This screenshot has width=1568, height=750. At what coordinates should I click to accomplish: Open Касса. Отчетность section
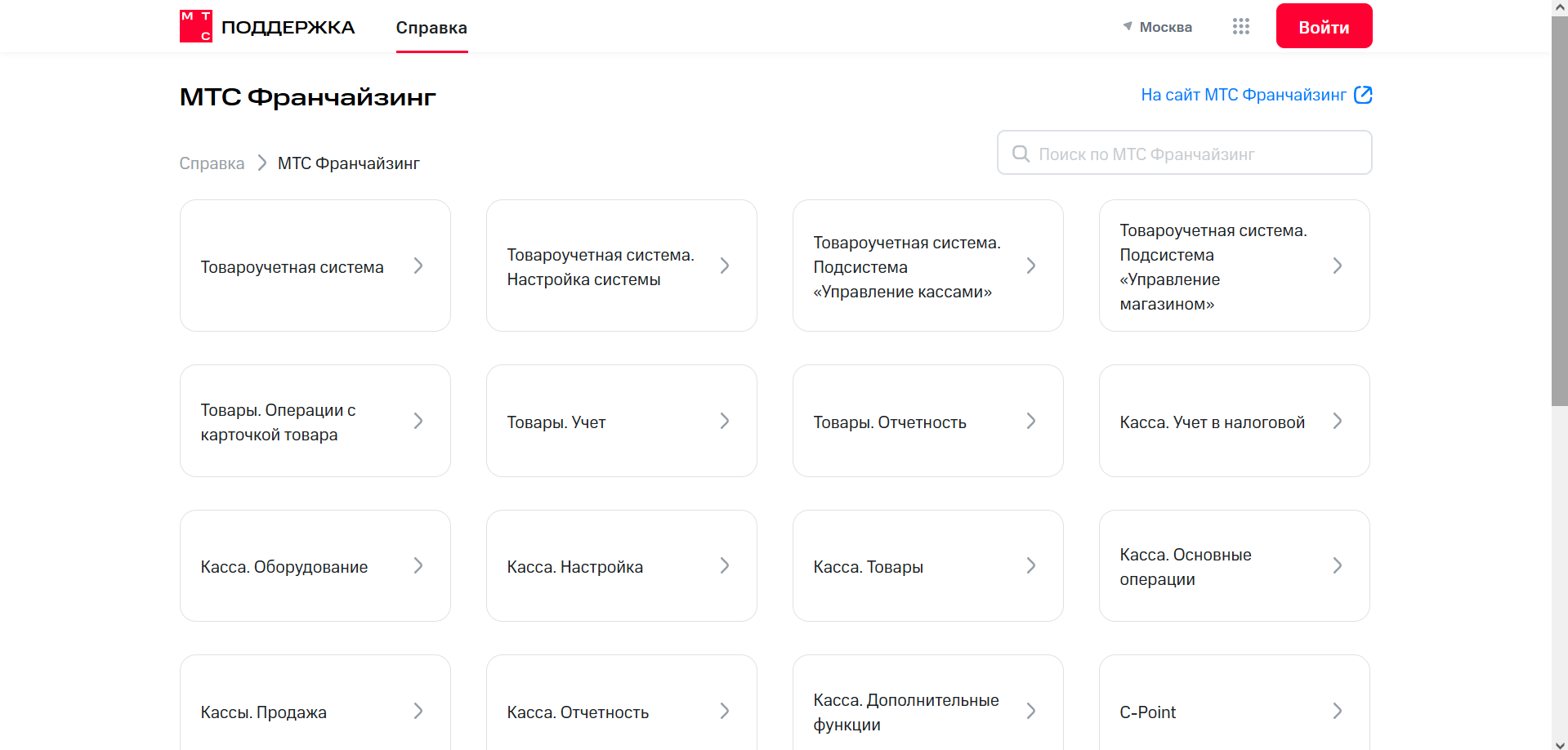click(x=622, y=703)
